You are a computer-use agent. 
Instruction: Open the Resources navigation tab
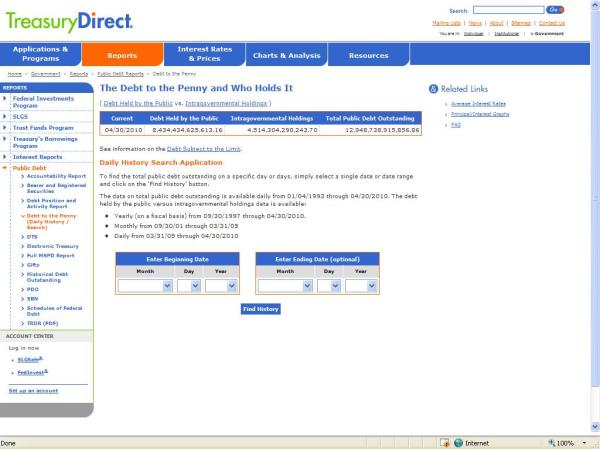368,55
